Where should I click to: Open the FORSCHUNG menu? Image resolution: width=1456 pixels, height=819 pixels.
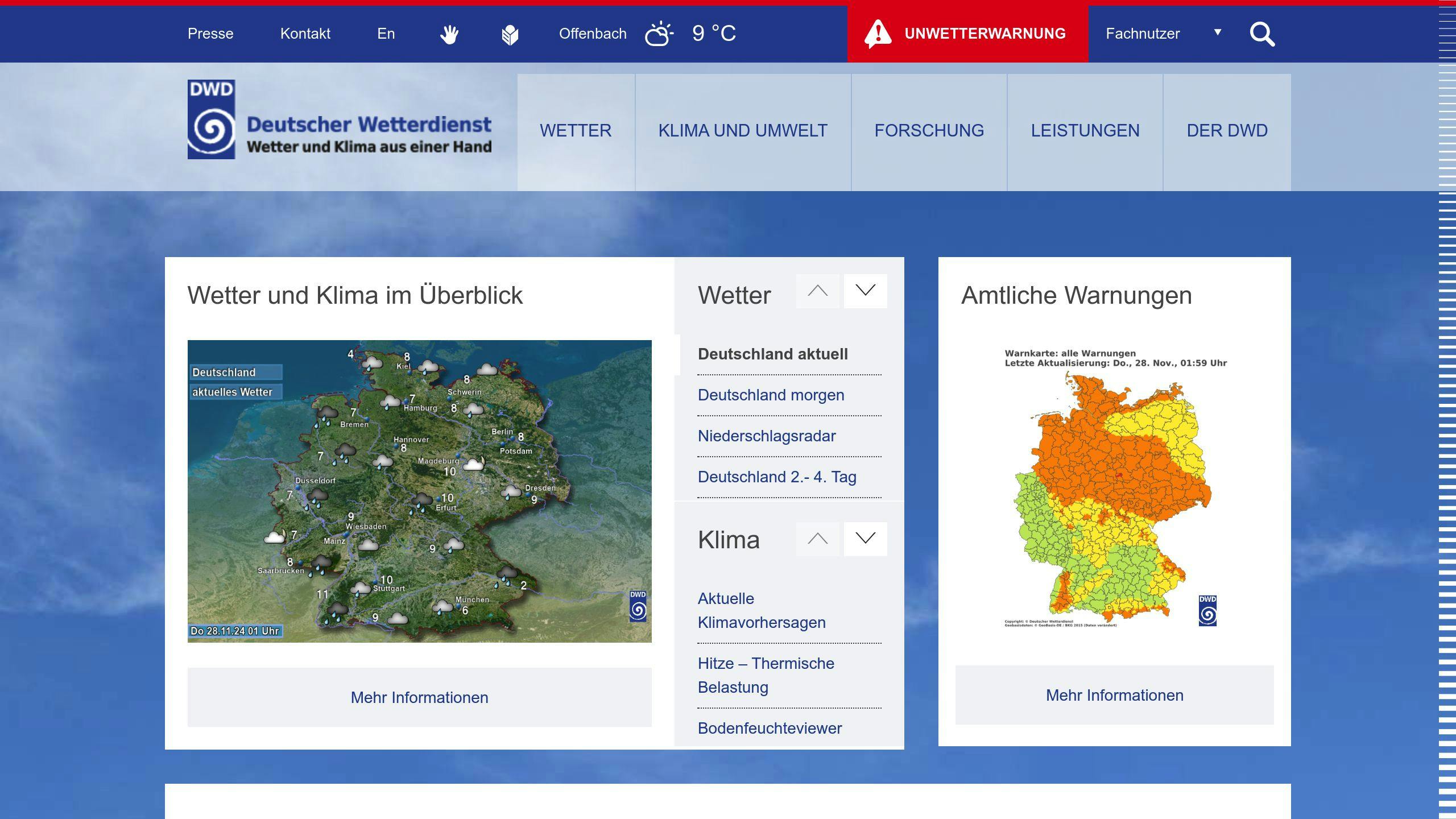coord(929,130)
